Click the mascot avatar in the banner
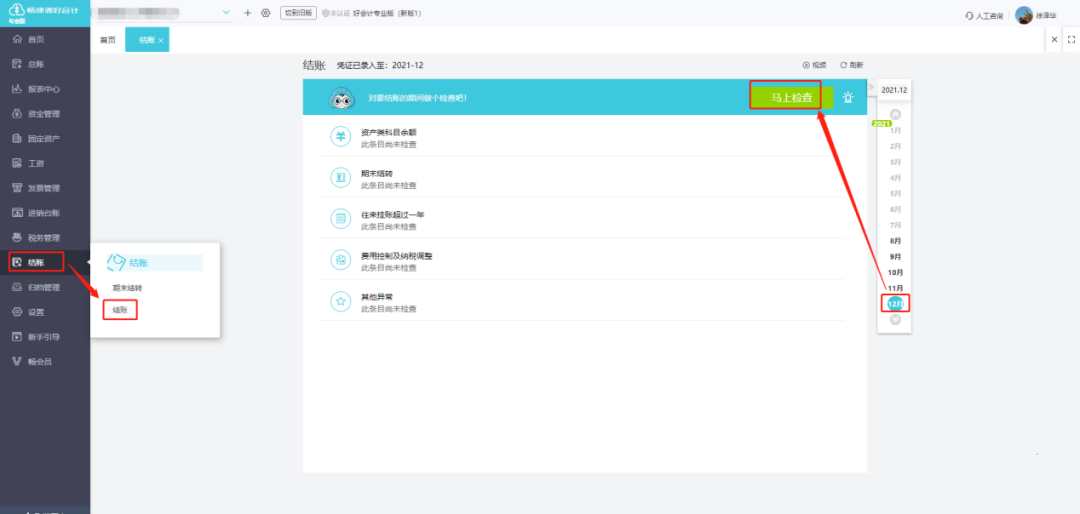1080x514 pixels. (341, 99)
